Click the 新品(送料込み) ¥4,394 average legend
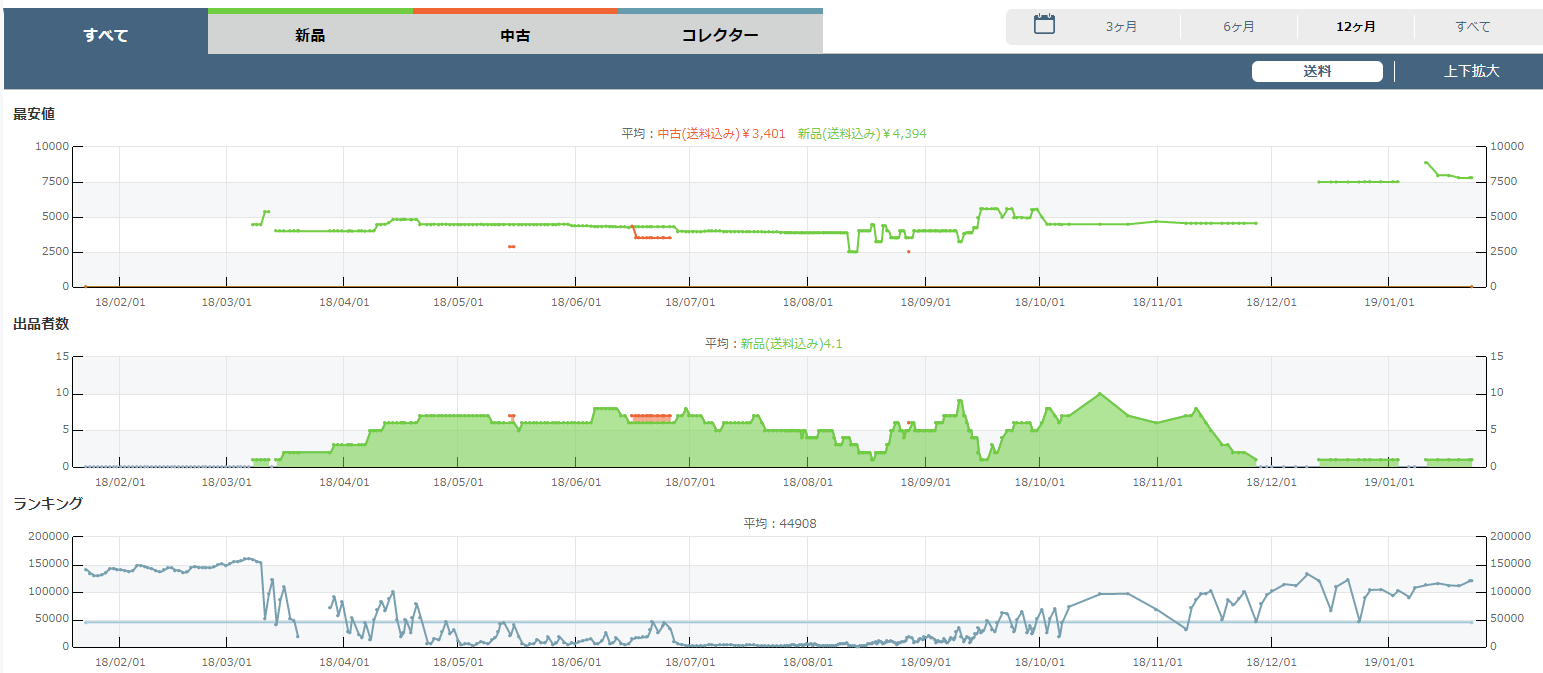The image size is (1543, 673). coord(862,133)
